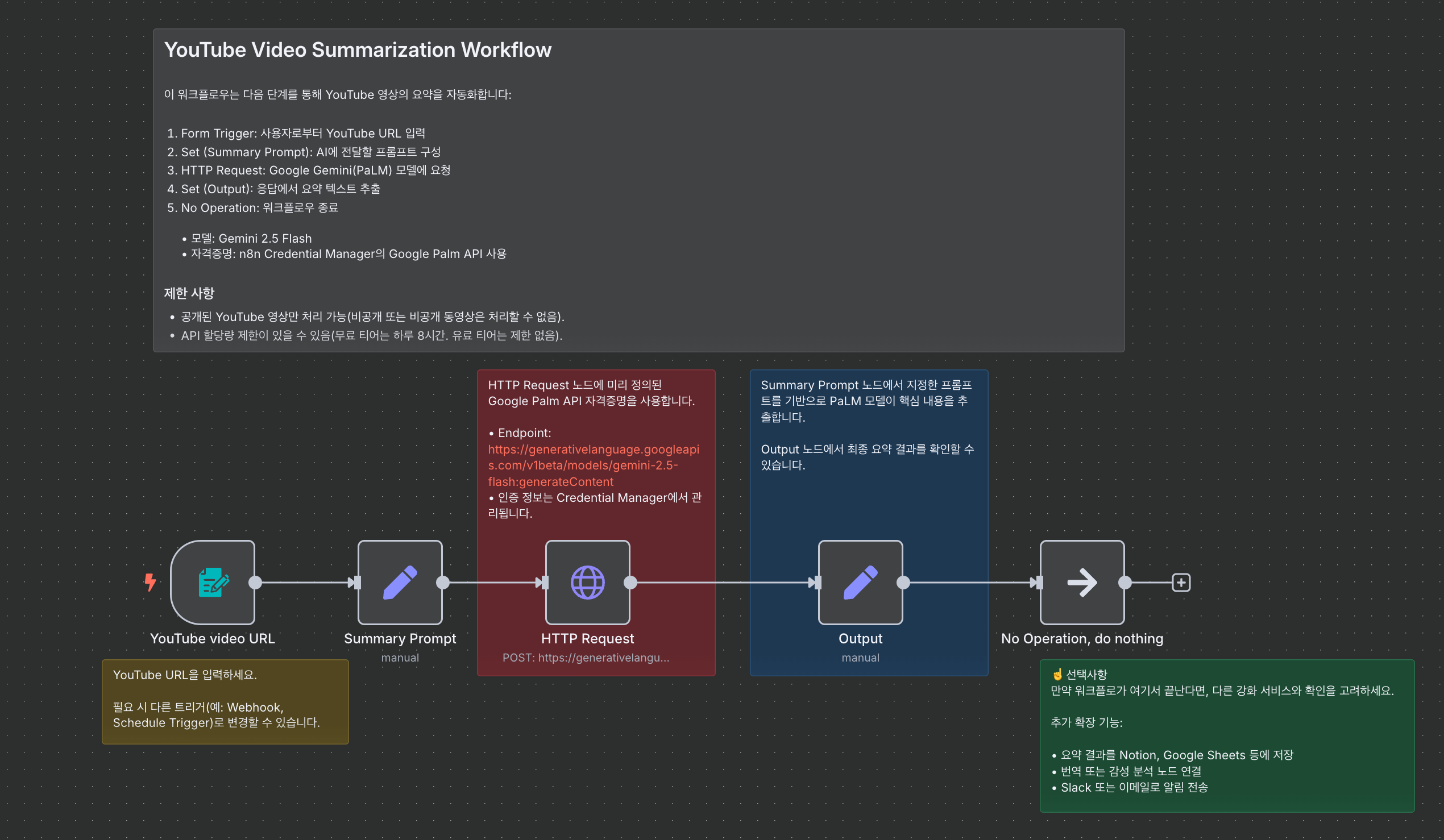Screen dimensions: 1444x840
Task: Click the YouTube video URL form trigger node
Action: (213, 582)
